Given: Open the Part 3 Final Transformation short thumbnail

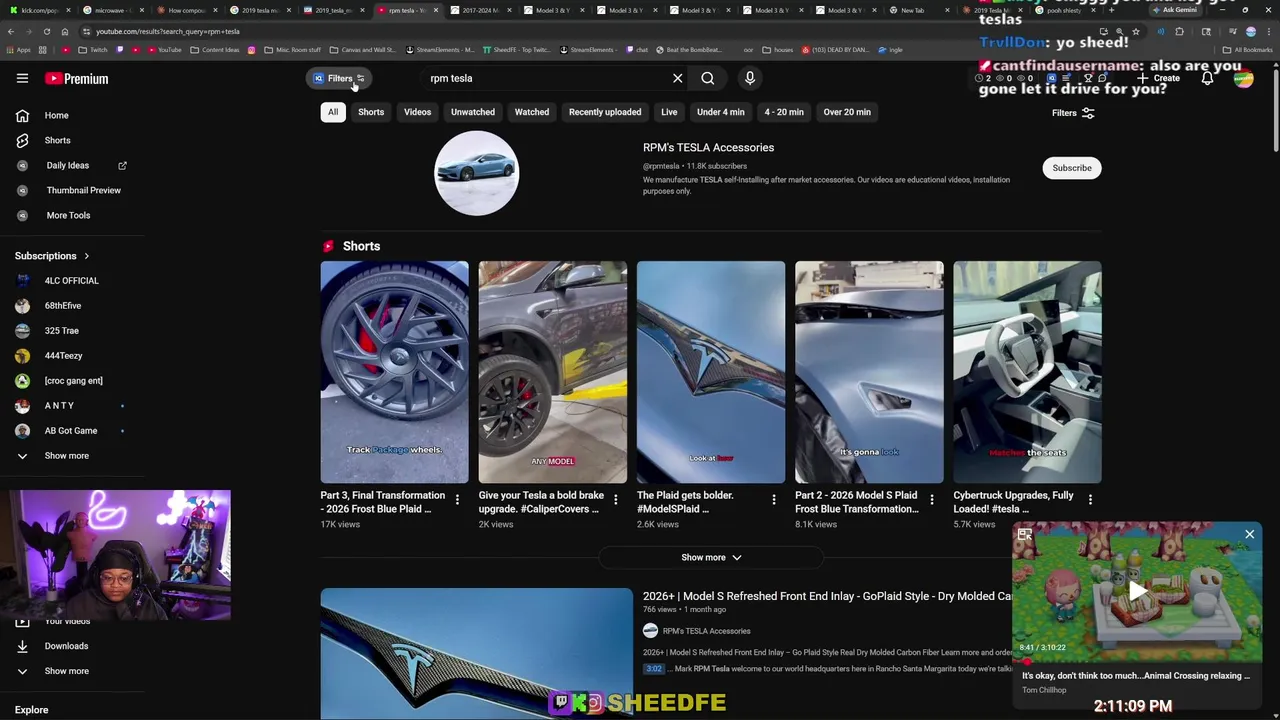Looking at the screenshot, I should (394, 372).
